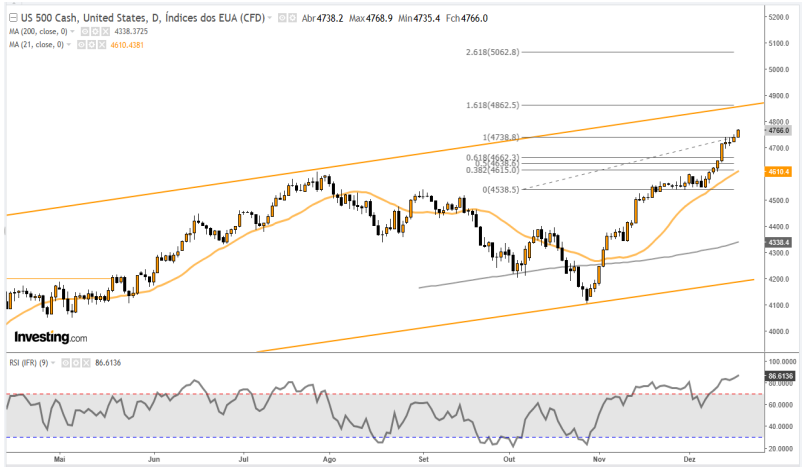This screenshot has width=803, height=469.
Task: Open the MA (200, close, 0) dropdown arrow
Action: tap(72, 31)
